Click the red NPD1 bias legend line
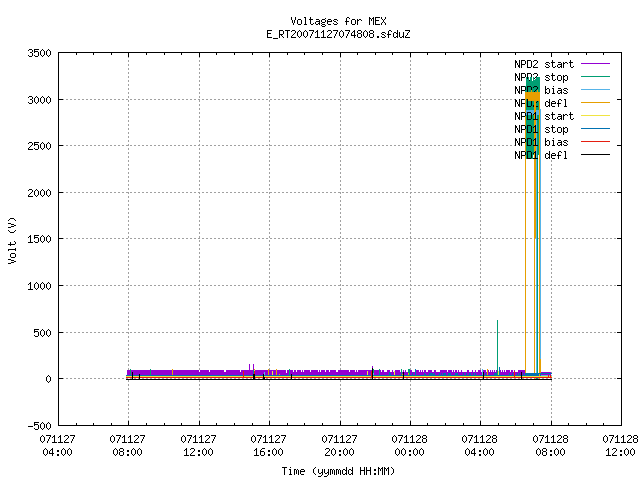Screen dimensions: 640x480 pyautogui.click(x=595, y=142)
